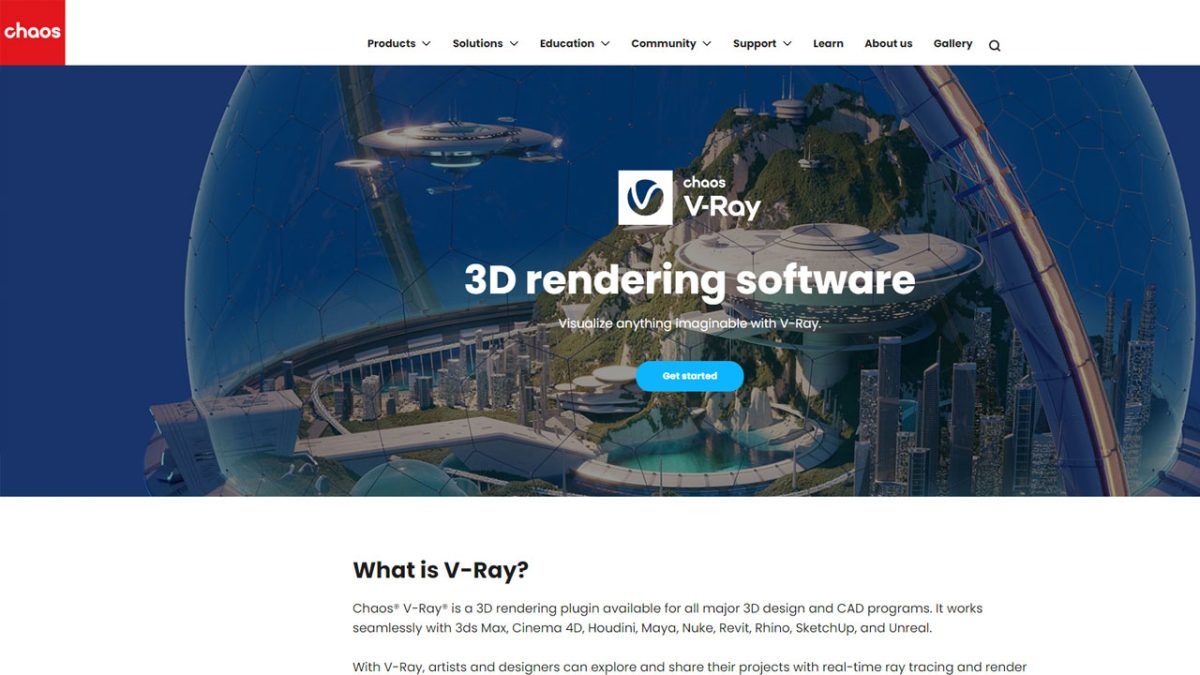Open the About us page
The height and width of the screenshot is (675, 1200).
[x=888, y=43]
